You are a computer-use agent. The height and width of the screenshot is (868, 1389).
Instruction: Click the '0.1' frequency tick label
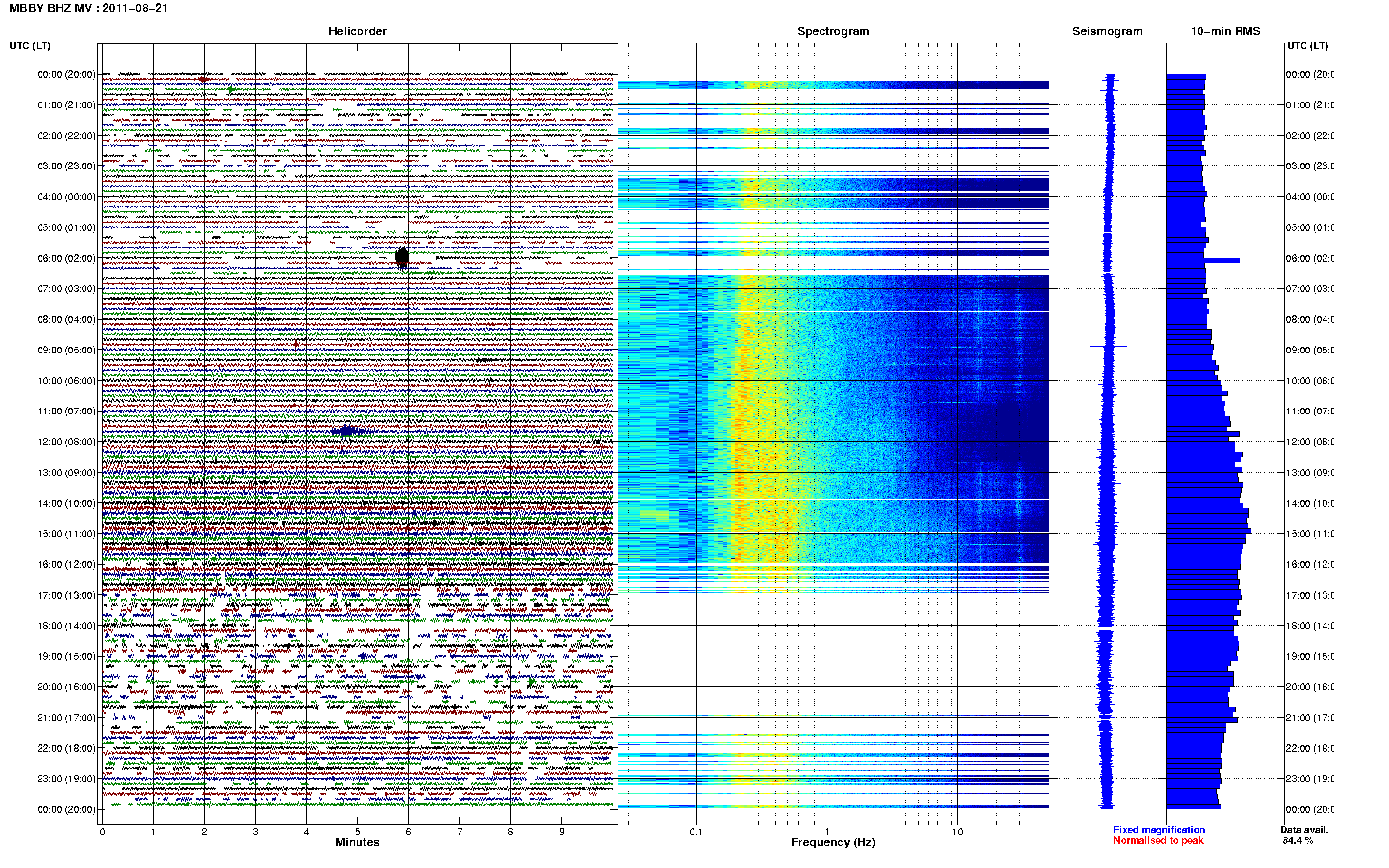click(696, 832)
